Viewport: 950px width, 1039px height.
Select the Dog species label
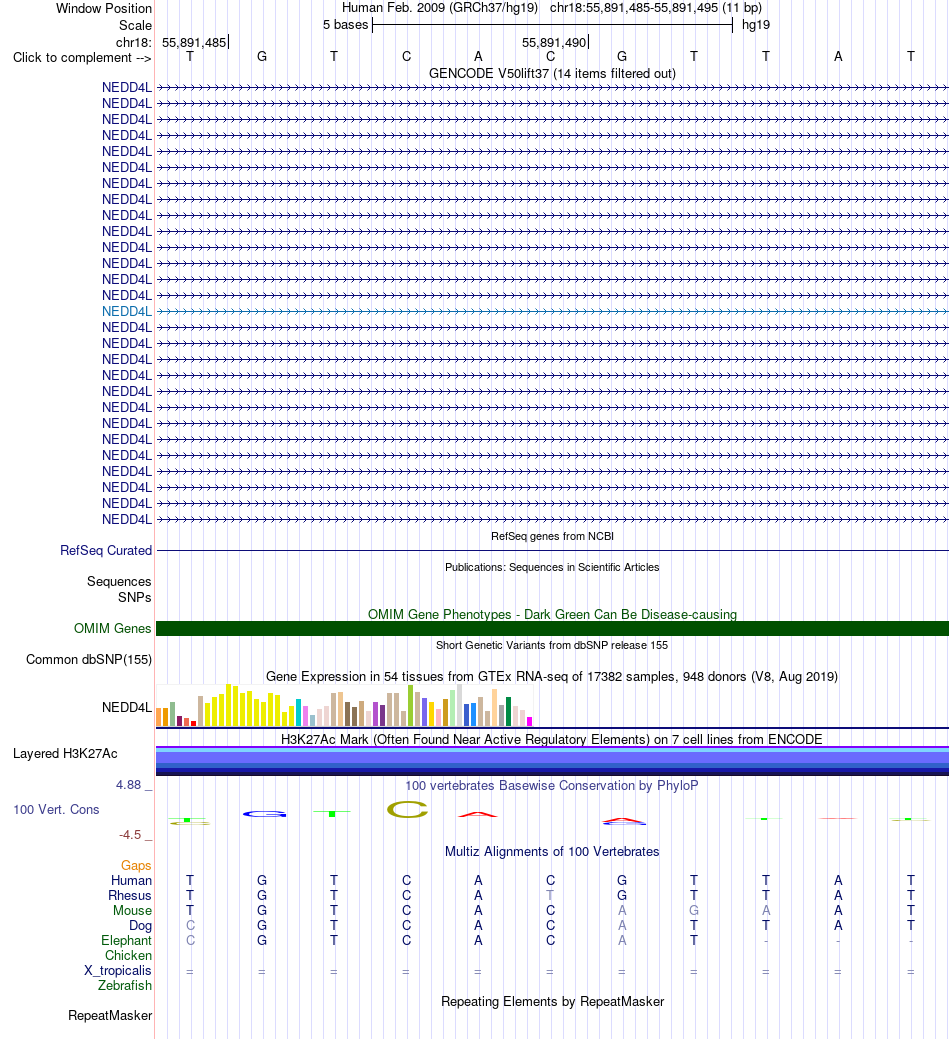point(140,926)
